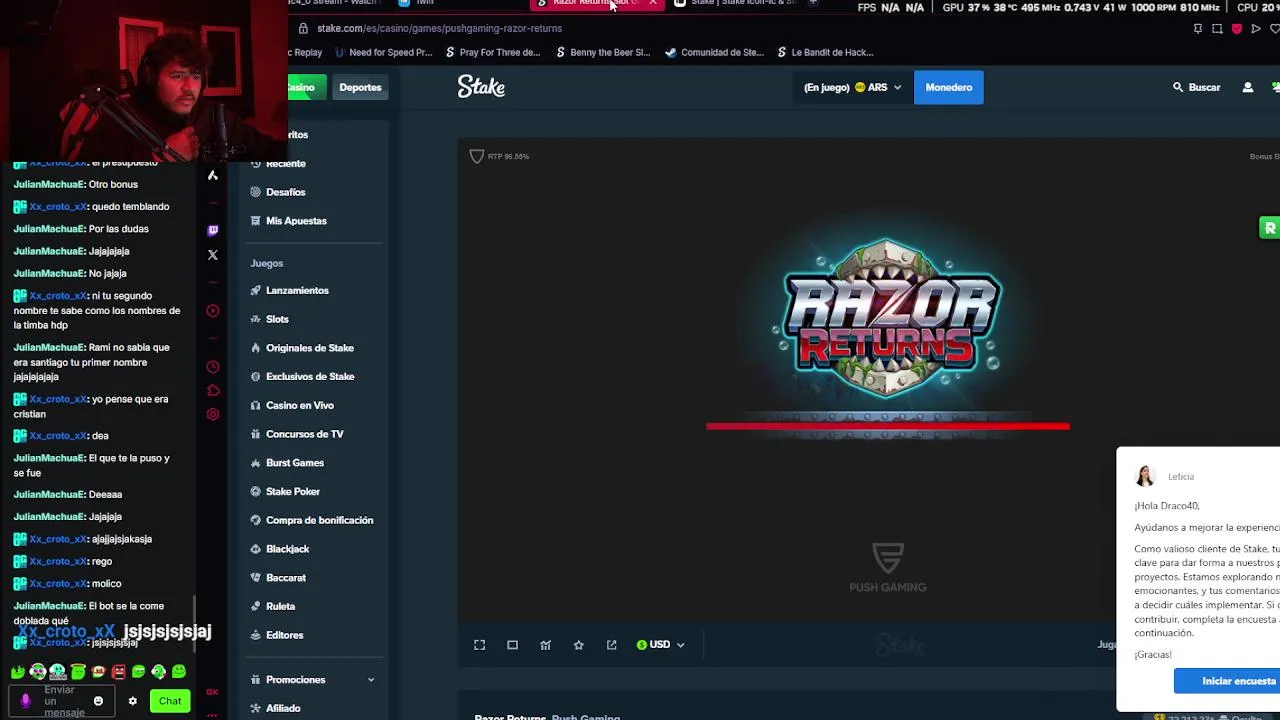
Task: Open game in pop-out window
Action: pyautogui.click(x=611, y=645)
